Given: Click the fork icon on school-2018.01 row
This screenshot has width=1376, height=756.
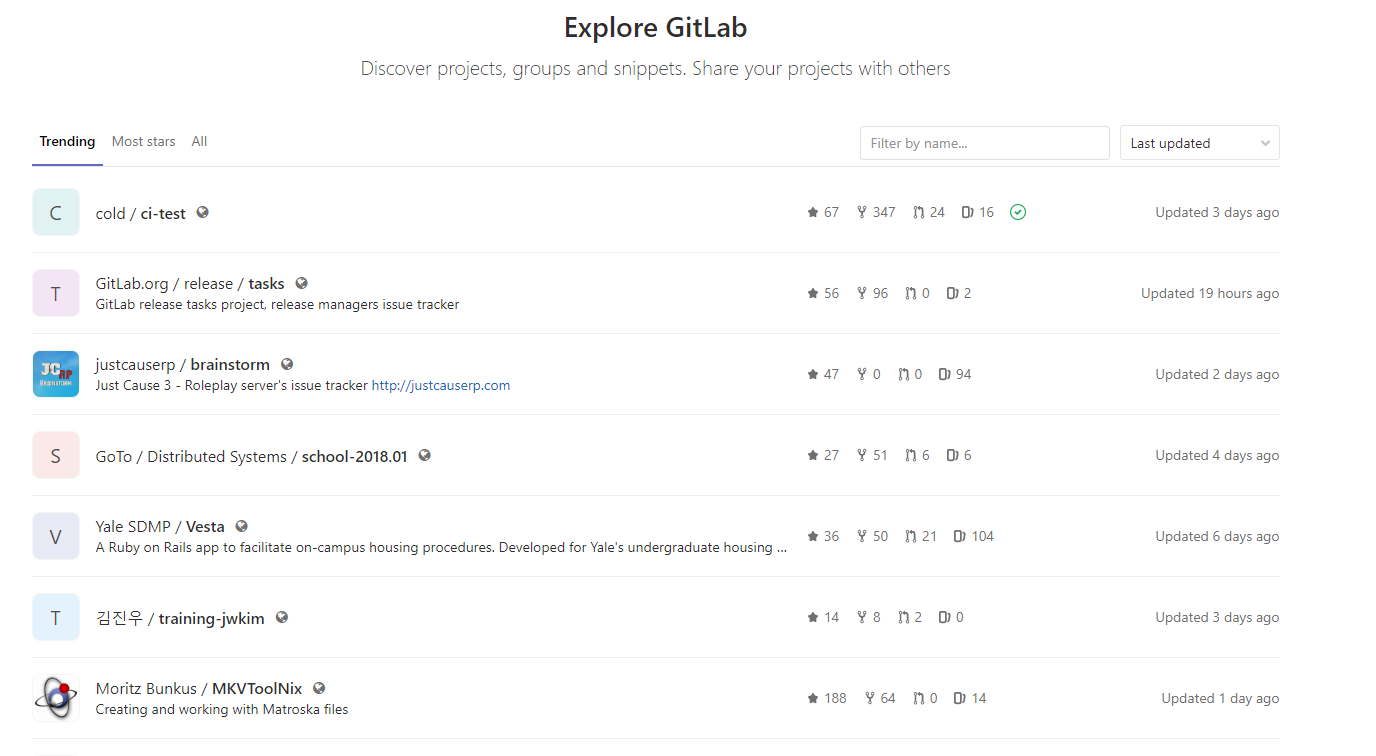Looking at the screenshot, I should [x=862, y=455].
